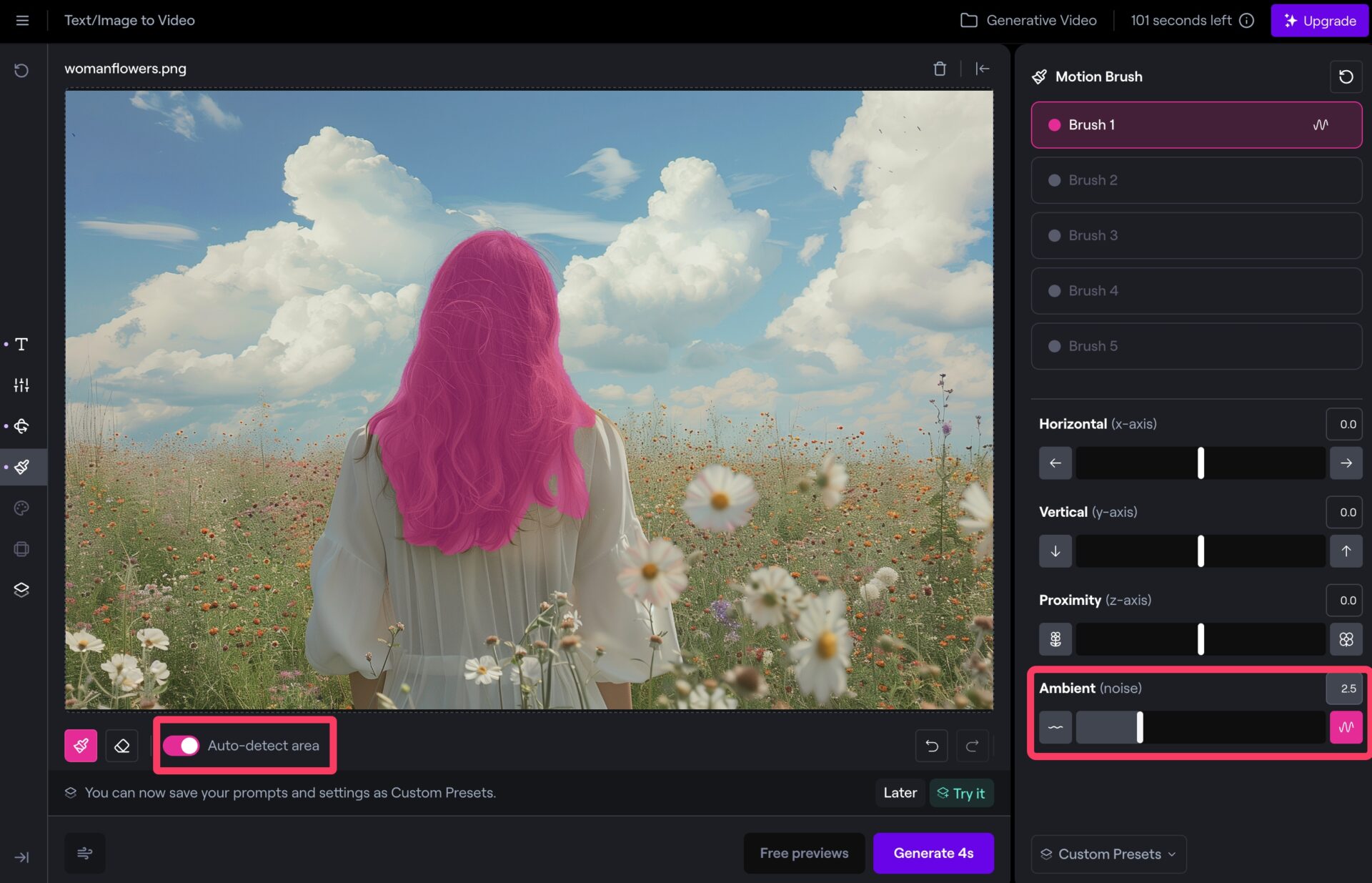The width and height of the screenshot is (1372, 883).
Task: Expand the Custom Presets dropdown
Action: (1108, 854)
